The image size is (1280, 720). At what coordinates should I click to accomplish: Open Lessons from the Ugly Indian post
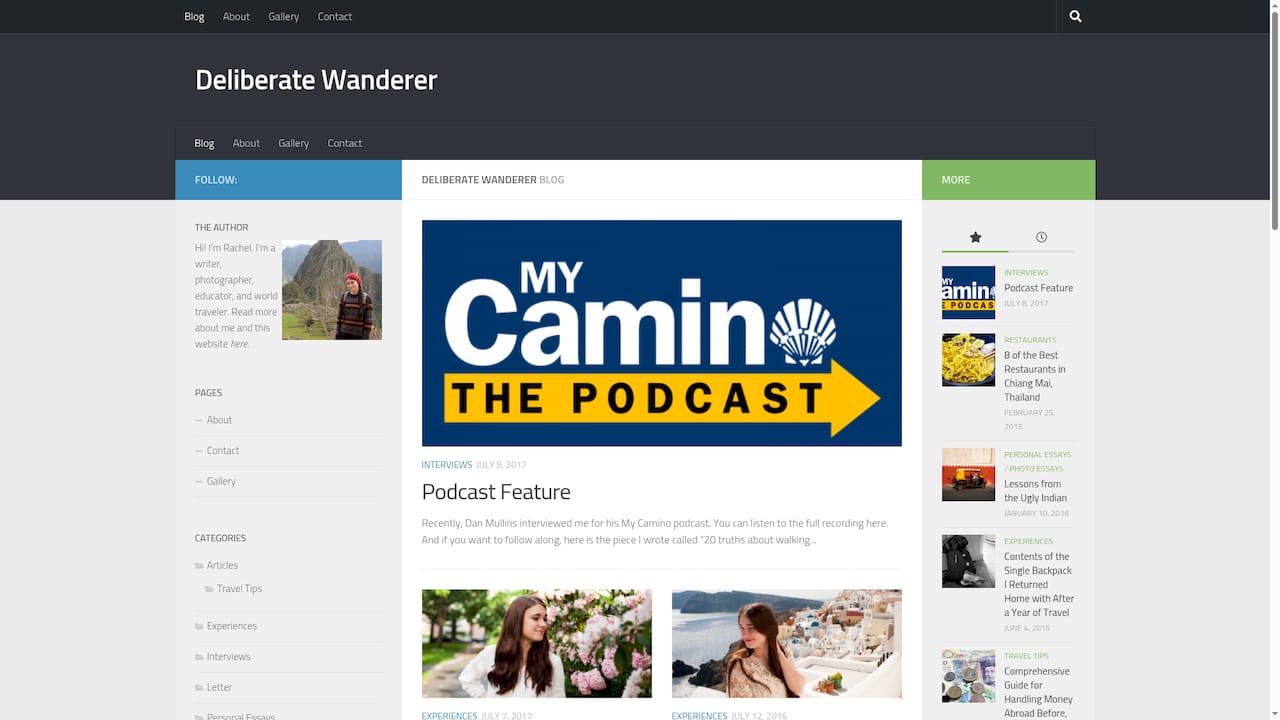tap(1035, 491)
